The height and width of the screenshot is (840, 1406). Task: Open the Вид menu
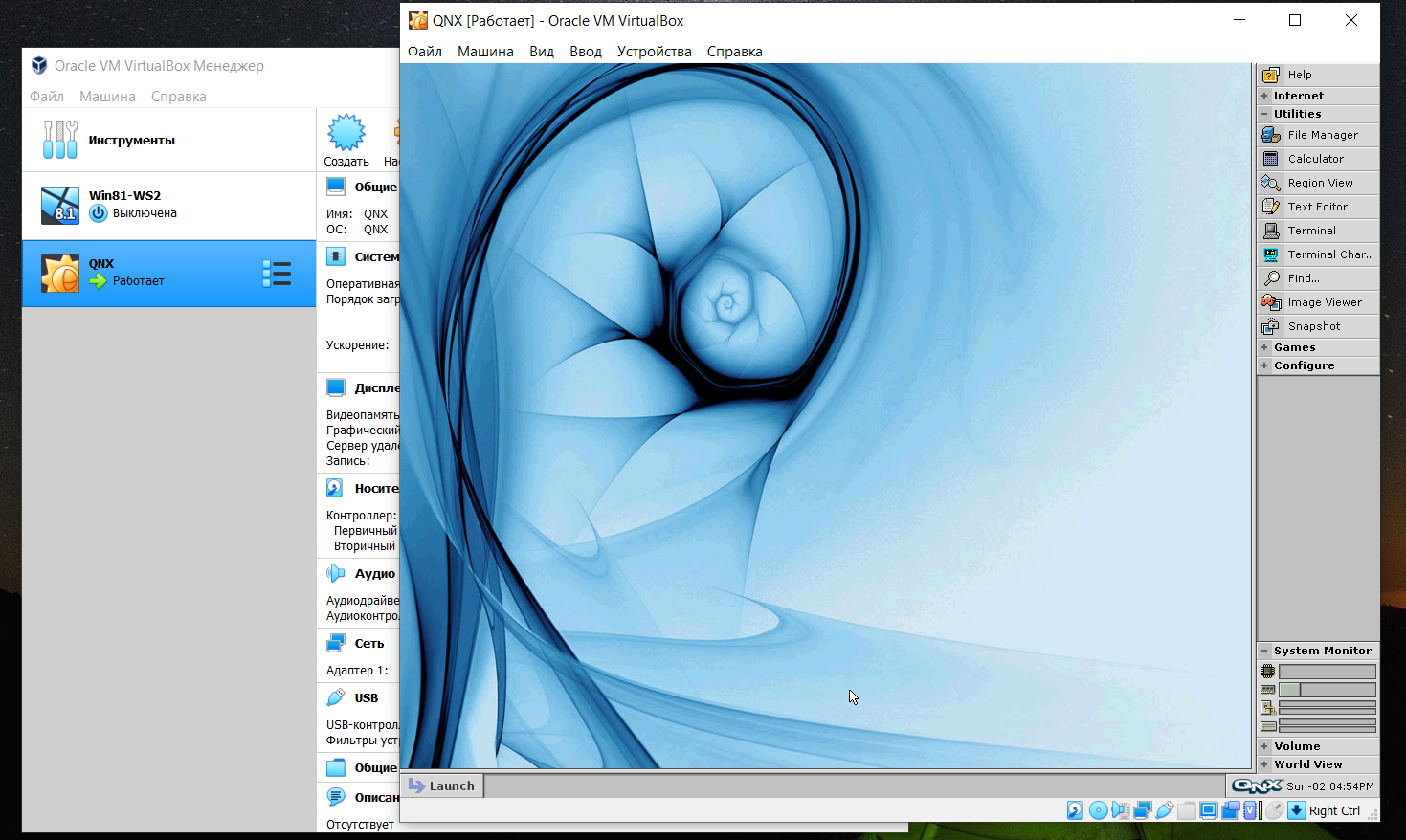[x=542, y=52]
